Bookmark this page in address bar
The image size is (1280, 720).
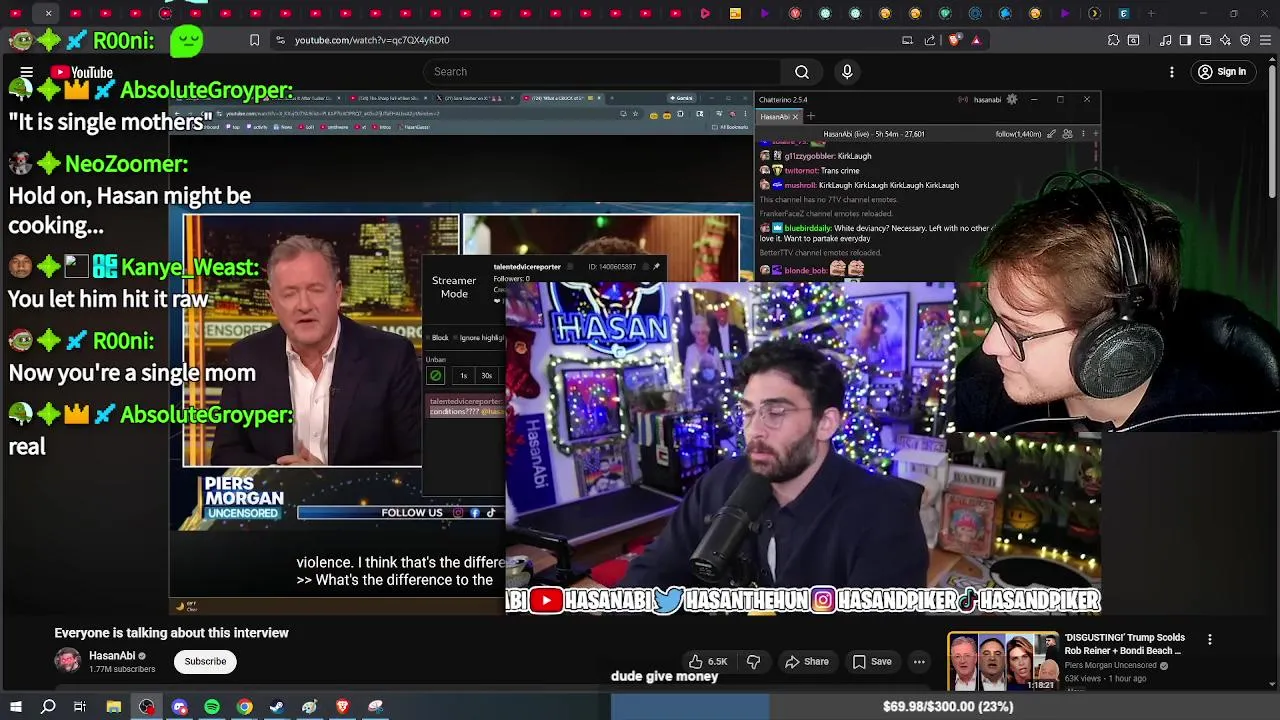coord(254,40)
